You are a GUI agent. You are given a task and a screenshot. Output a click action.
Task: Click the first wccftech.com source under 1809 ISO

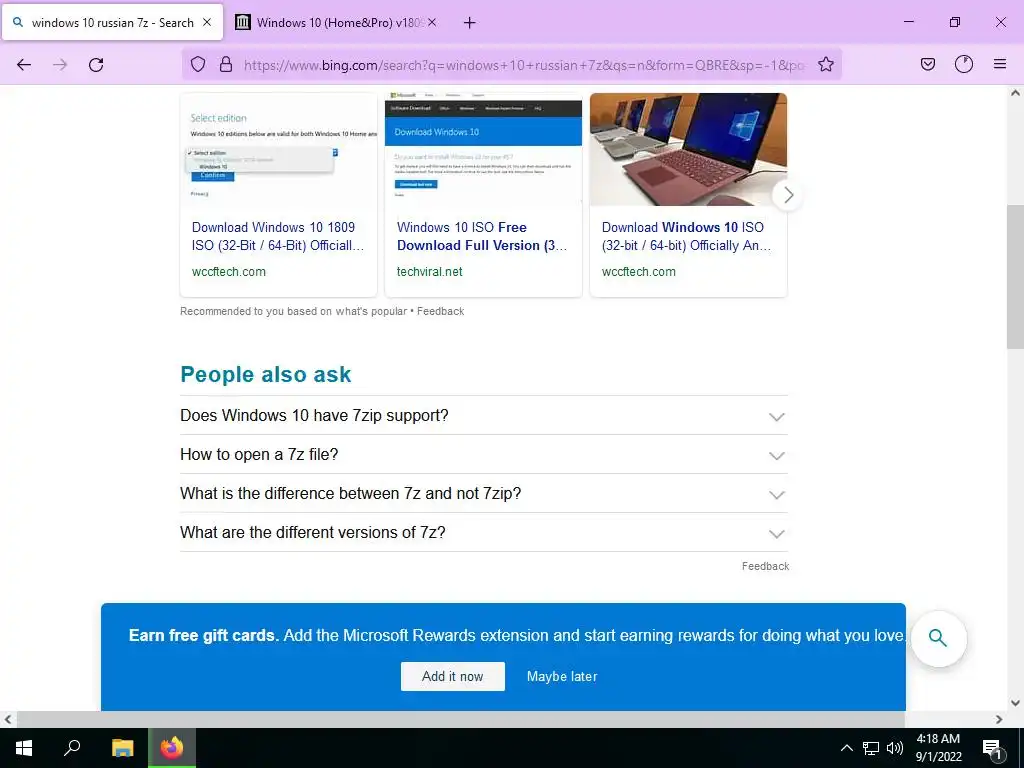pos(229,272)
